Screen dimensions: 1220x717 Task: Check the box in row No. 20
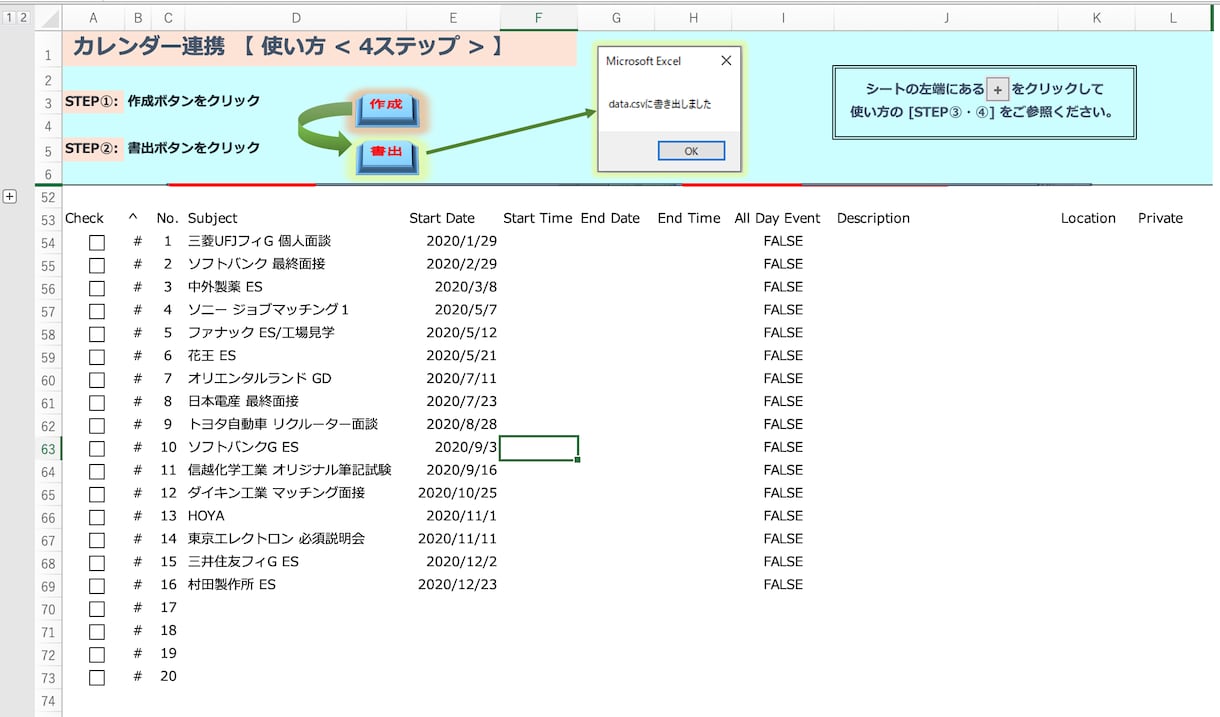[96, 678]
